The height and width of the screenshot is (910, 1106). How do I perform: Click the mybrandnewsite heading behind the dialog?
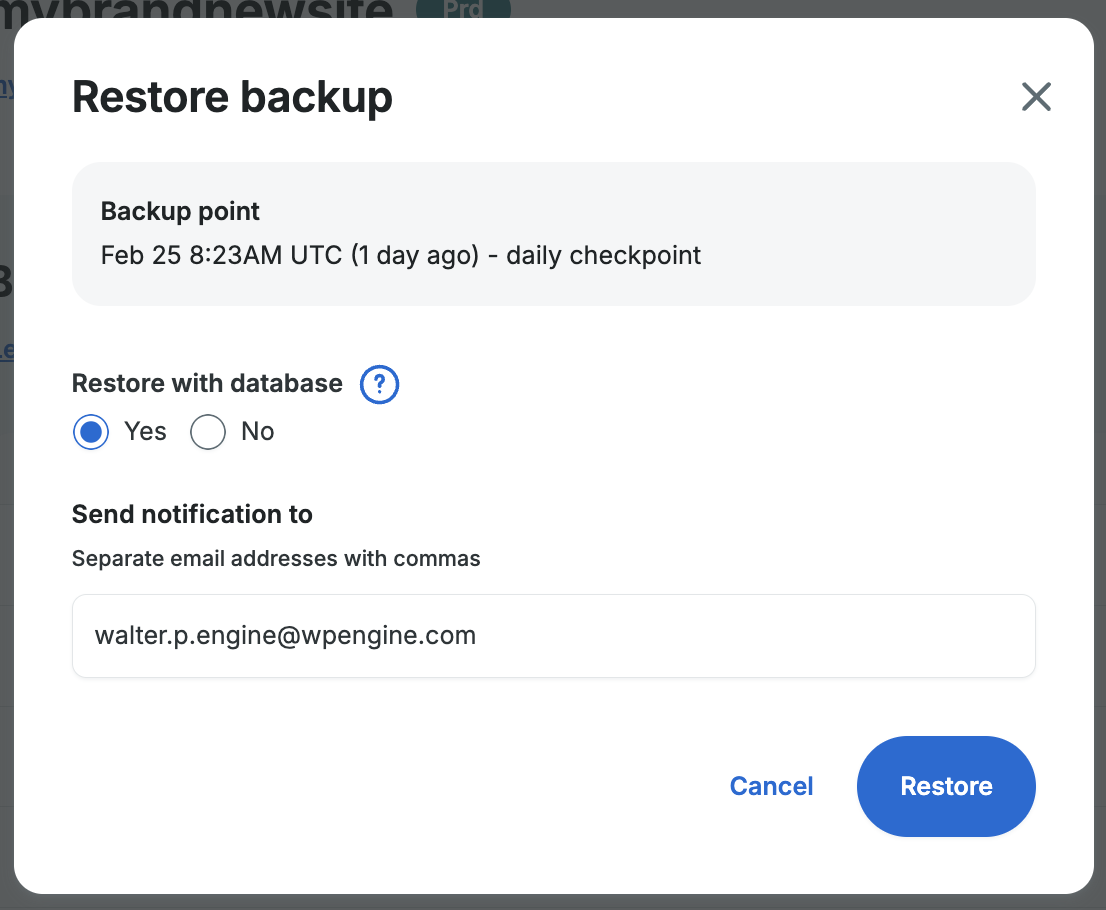point(200,9)
